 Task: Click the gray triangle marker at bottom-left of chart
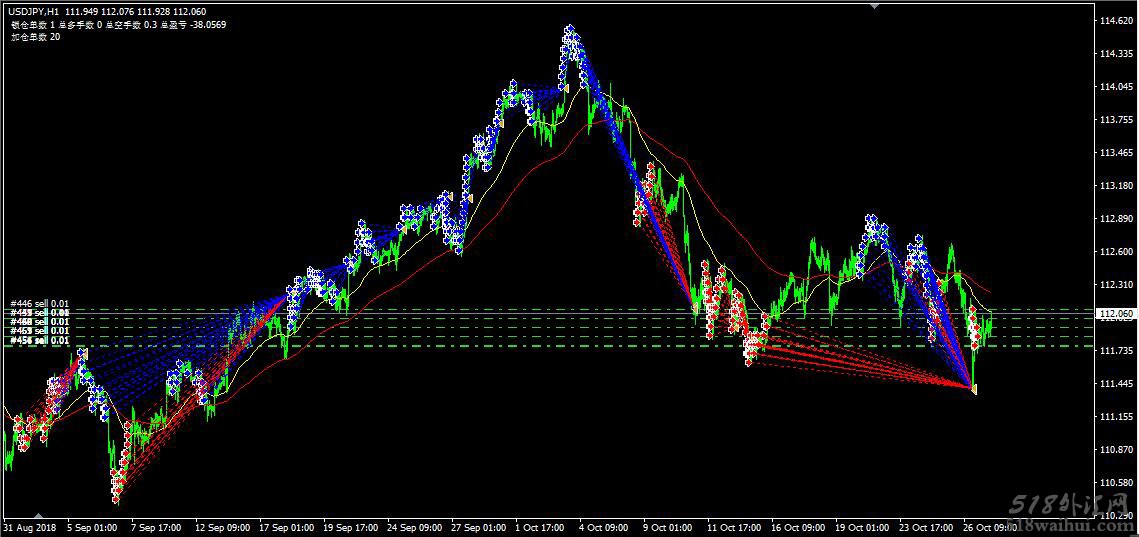[x=39, y=514]
